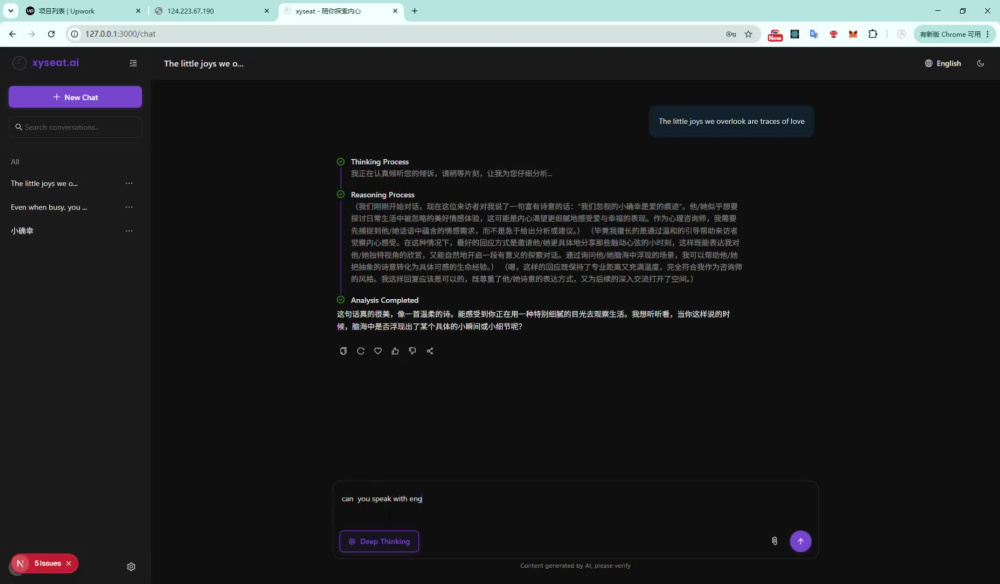Screen dimensions: 1000x584
Task: Open the dark square extension icon
Action: click(x=795, y=34)
